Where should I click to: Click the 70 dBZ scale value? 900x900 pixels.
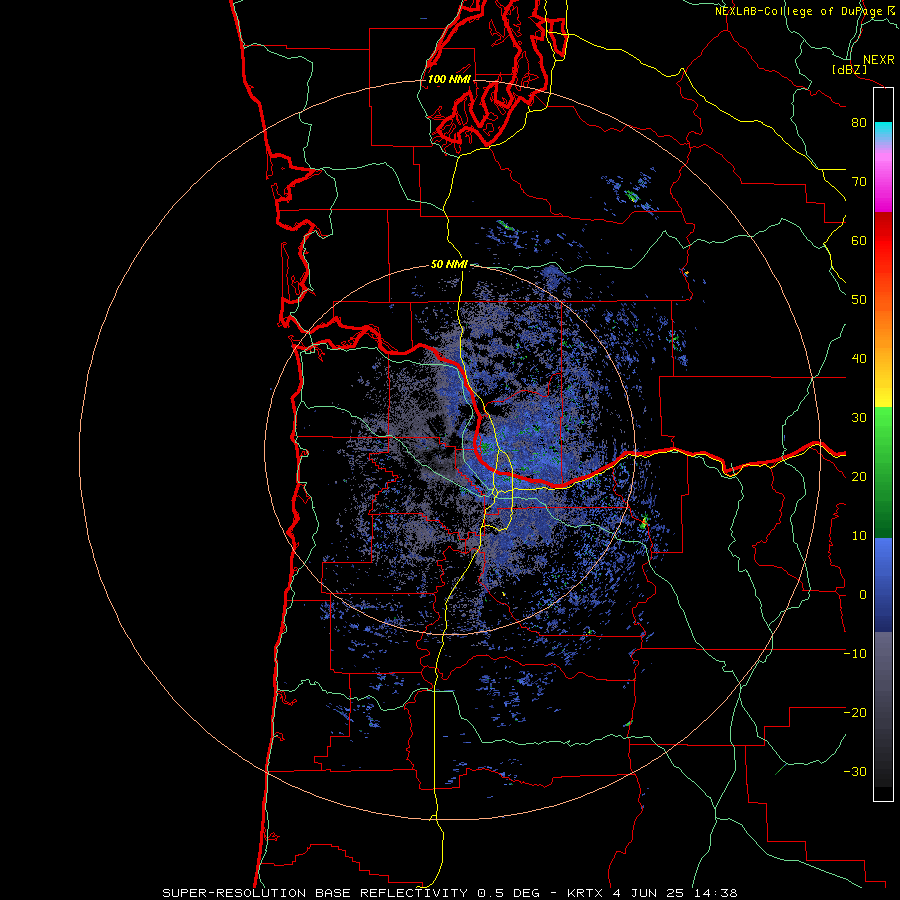859,182
